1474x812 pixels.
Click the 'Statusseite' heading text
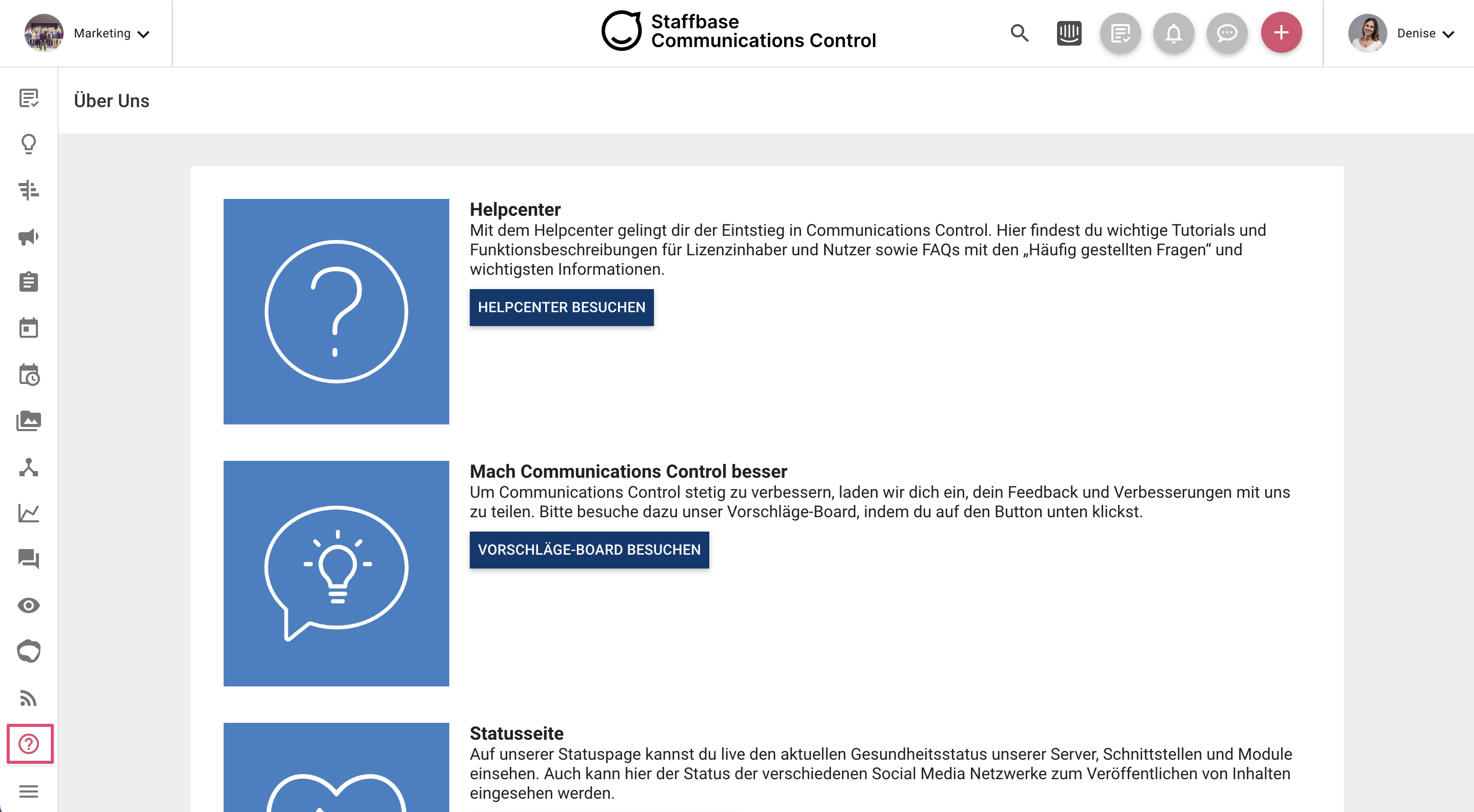[516, 733]
